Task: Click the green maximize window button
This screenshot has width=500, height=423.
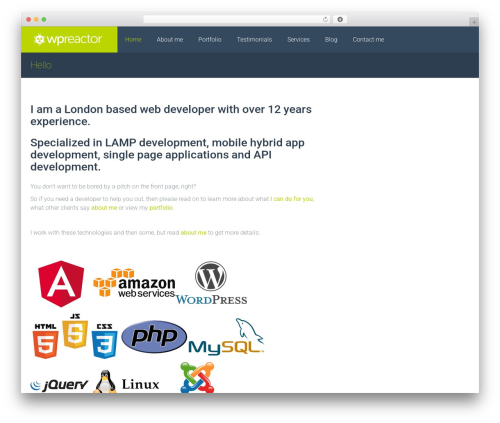Action: point(44,20)
